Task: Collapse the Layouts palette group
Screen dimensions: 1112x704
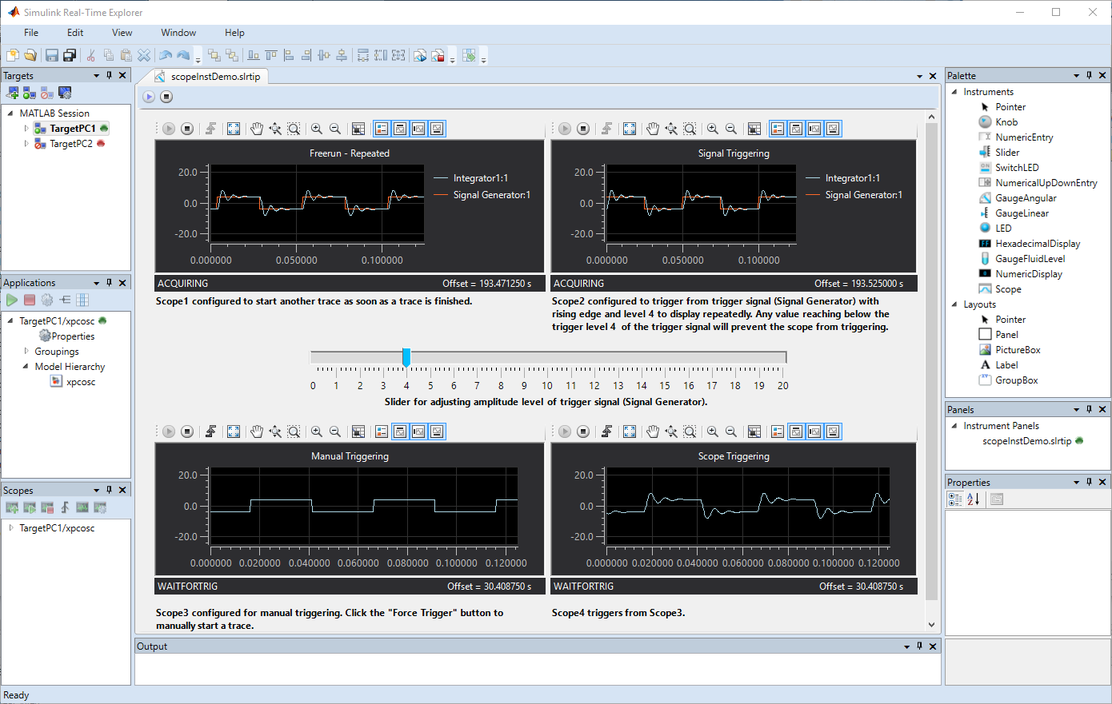Action: 955,304
